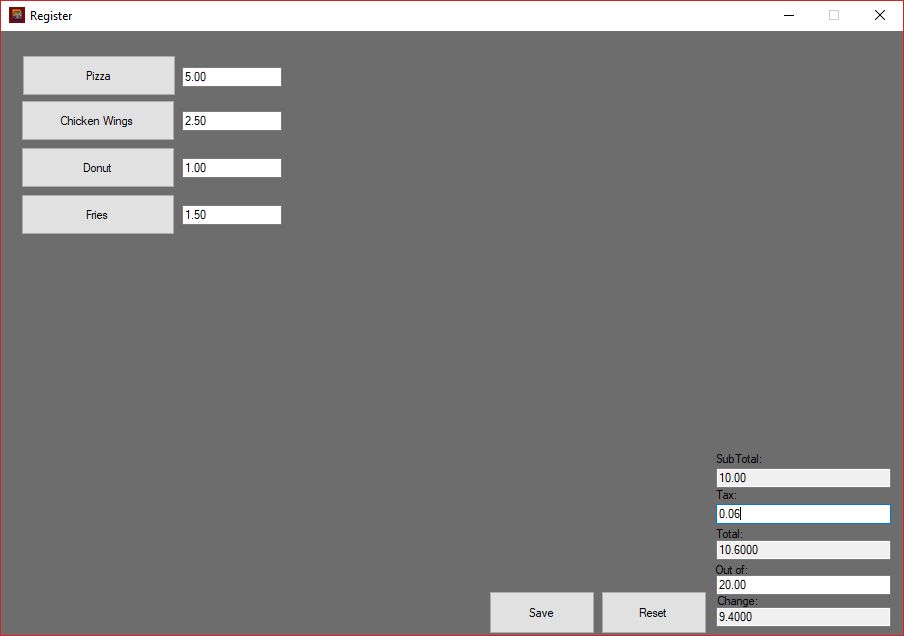This screenshot has width=904, height=636.
Task: Select the Total field showing 10.6000
Action: pyautogui.click(x=803, y=550)
